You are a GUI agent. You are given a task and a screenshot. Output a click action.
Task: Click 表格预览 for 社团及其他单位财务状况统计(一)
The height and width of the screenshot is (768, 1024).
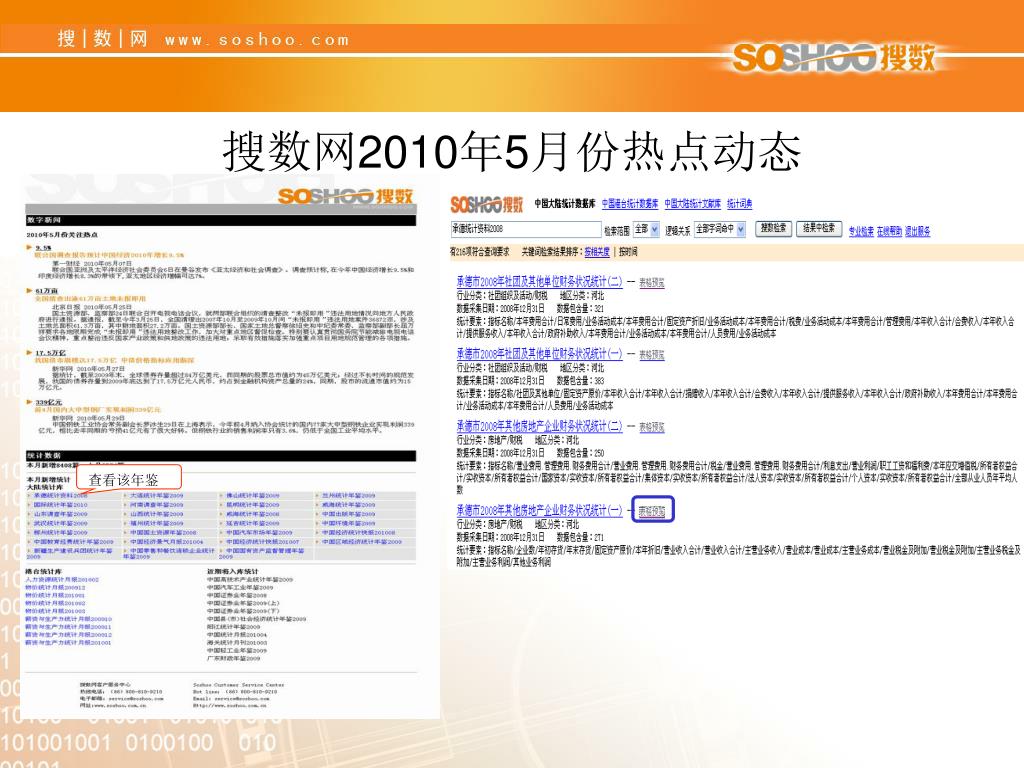[651, 355]
